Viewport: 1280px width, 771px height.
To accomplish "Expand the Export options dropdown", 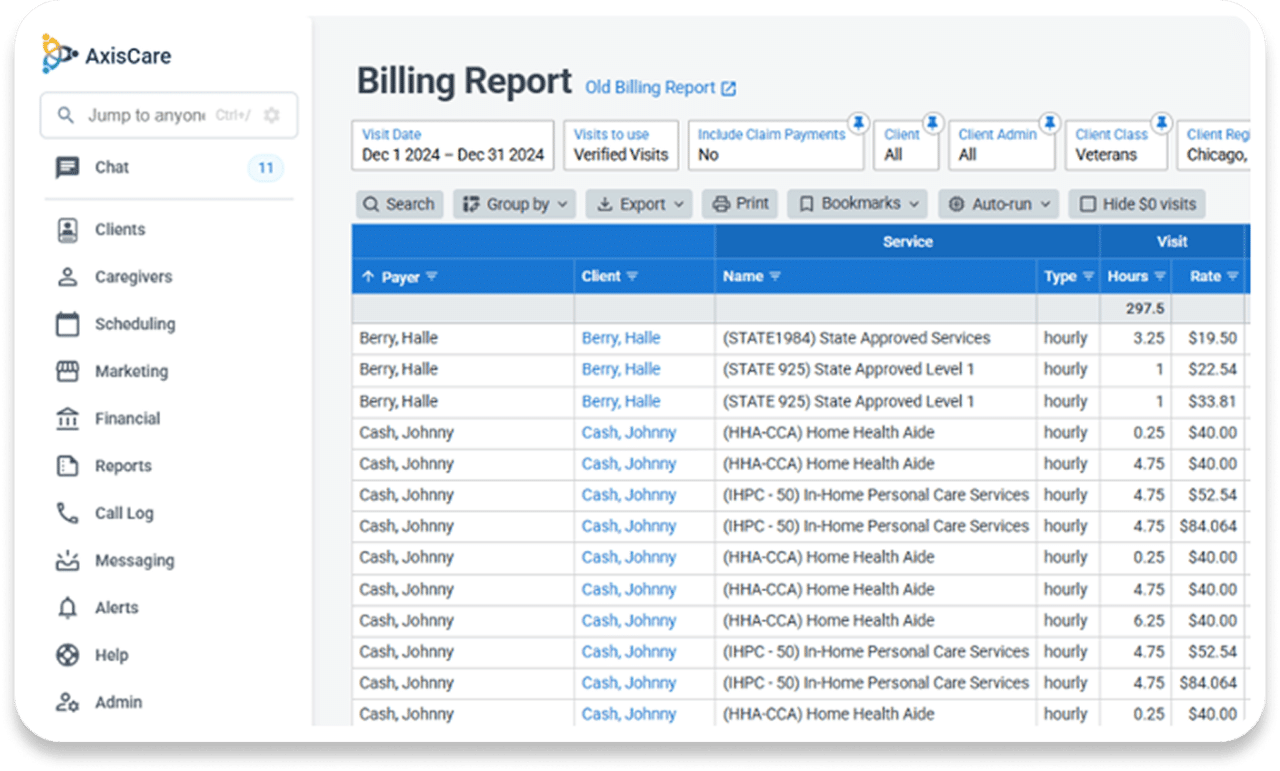I will 638,203.
